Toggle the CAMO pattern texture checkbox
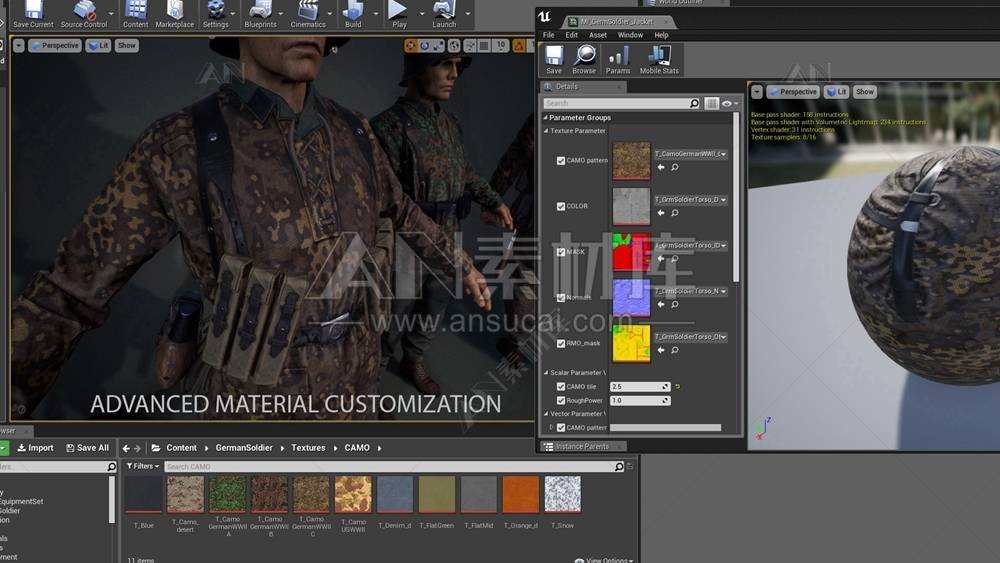Screen dimensions: 1000x563 point(561,161)
